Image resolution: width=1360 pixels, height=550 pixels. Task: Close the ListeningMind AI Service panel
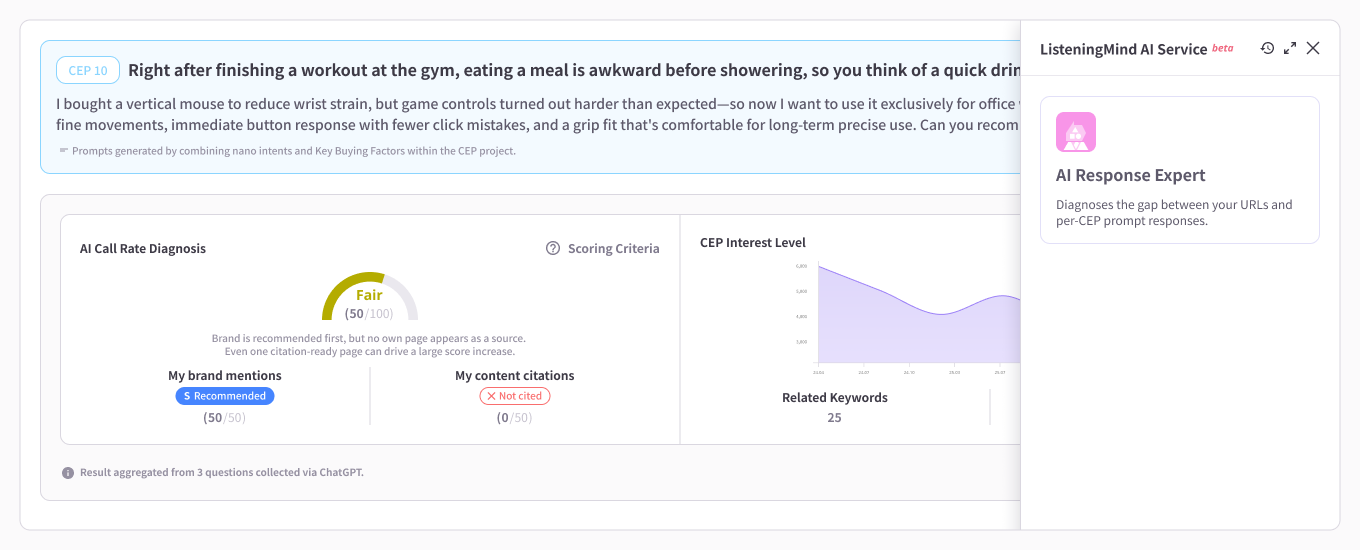pos(1313,48)
